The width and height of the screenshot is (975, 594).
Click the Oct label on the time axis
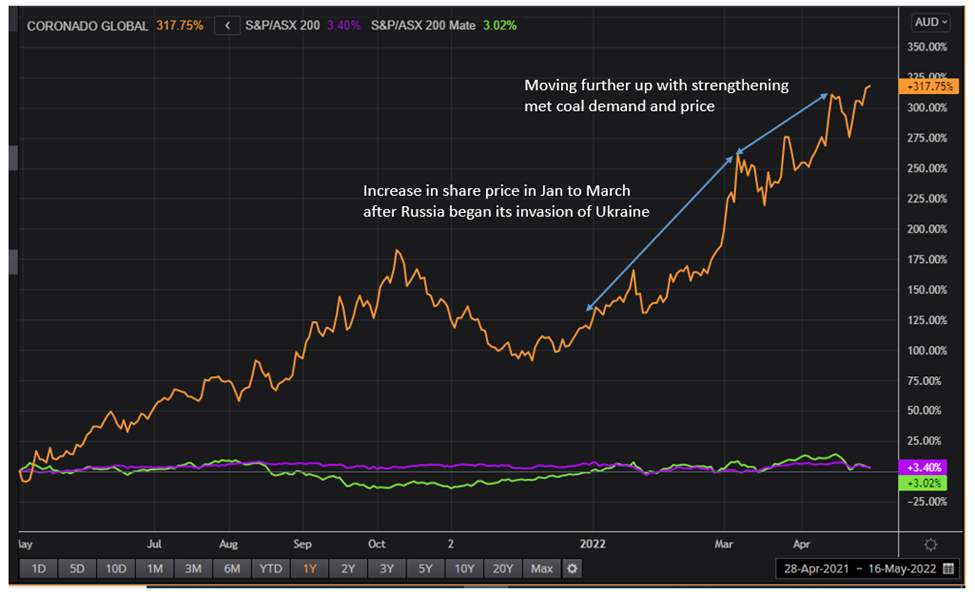click(x=377, y=544)
